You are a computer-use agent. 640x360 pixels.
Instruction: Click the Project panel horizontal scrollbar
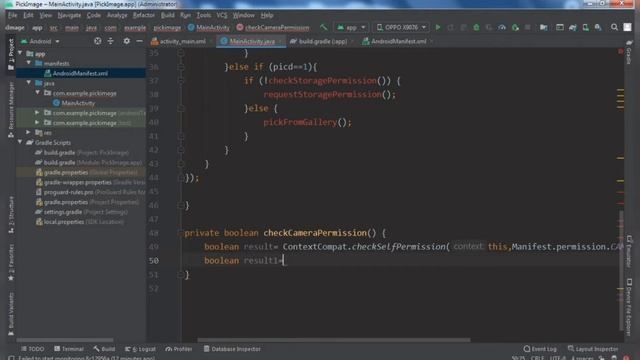pyautogui.click(x=65, y=340)
